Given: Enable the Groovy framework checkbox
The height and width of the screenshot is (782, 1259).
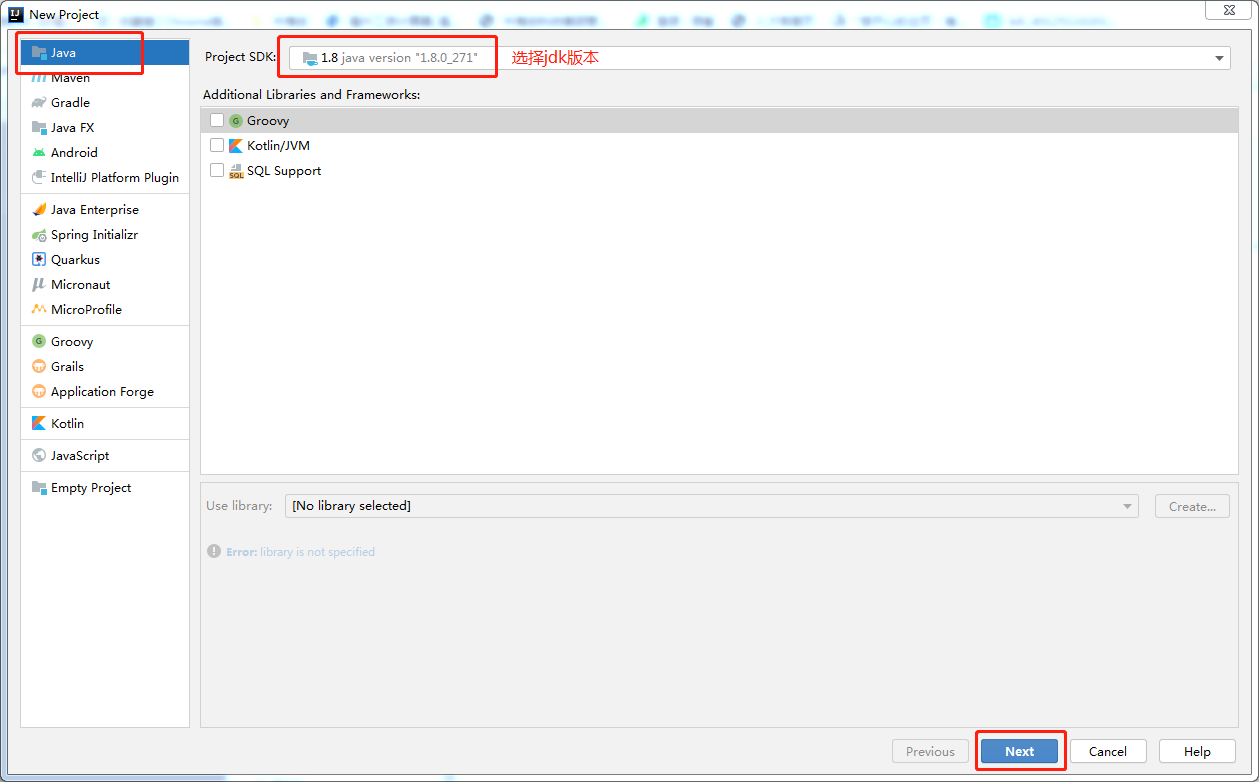Looking at the screenshot, I should (x=217, y=120).
